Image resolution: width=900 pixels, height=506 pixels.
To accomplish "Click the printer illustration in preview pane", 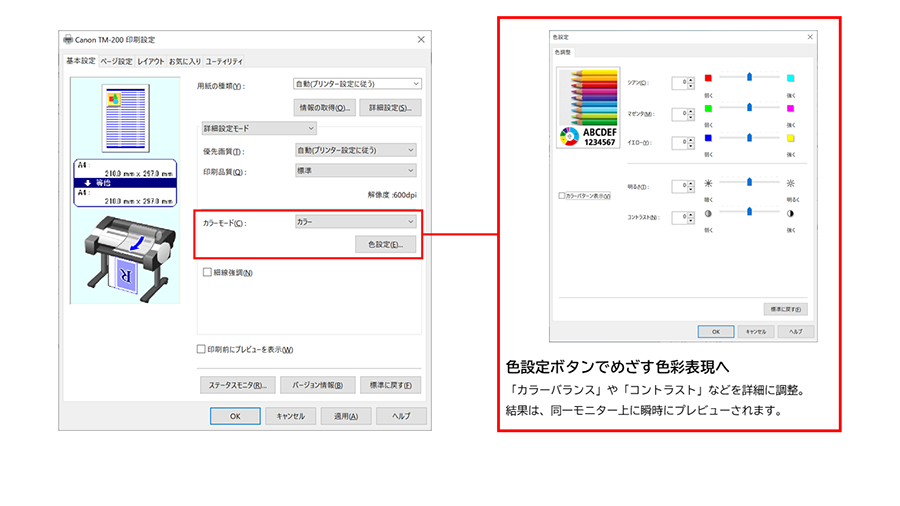I will (125, 252).
